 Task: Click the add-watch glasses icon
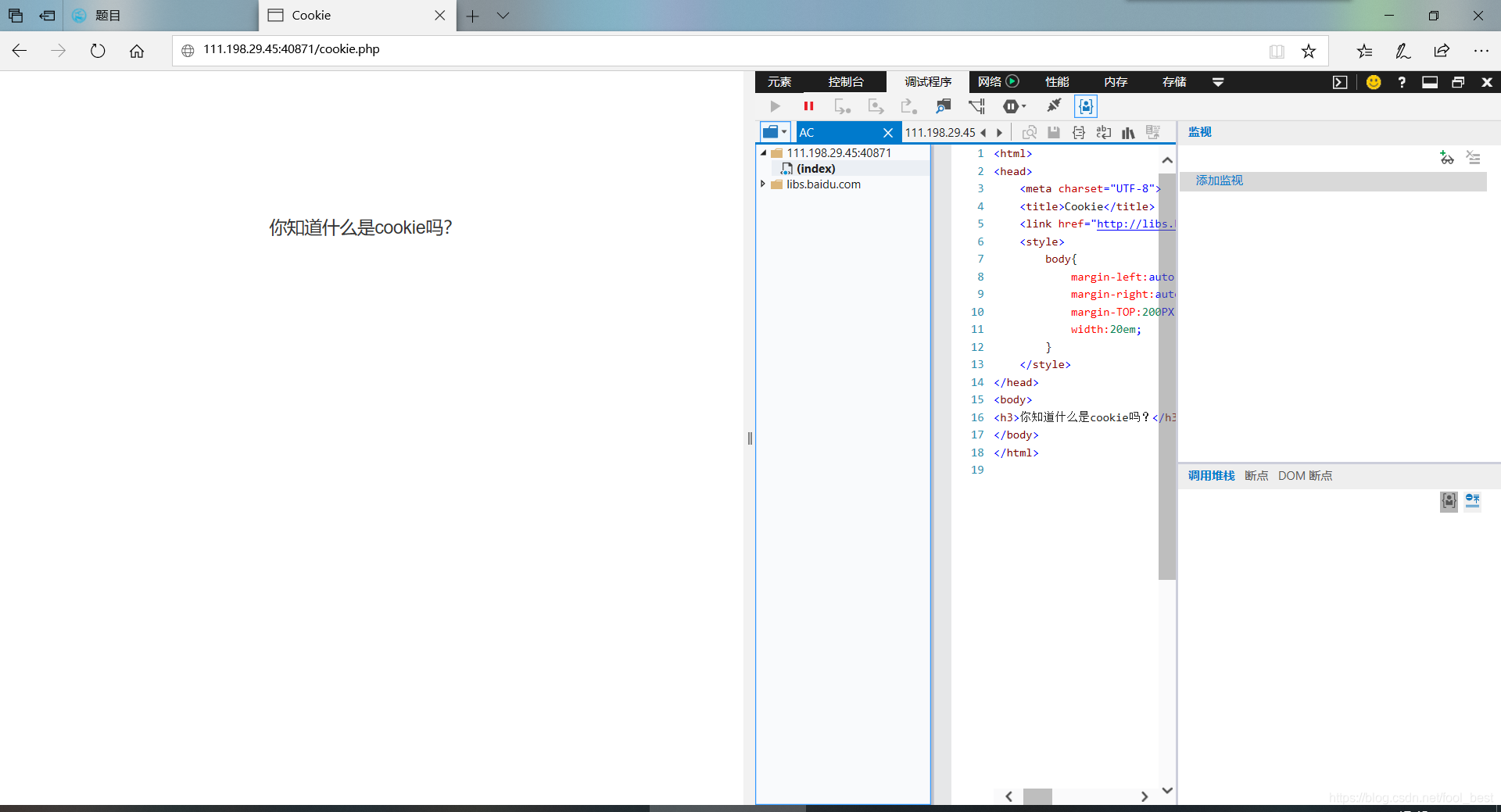pos(1447,158)
